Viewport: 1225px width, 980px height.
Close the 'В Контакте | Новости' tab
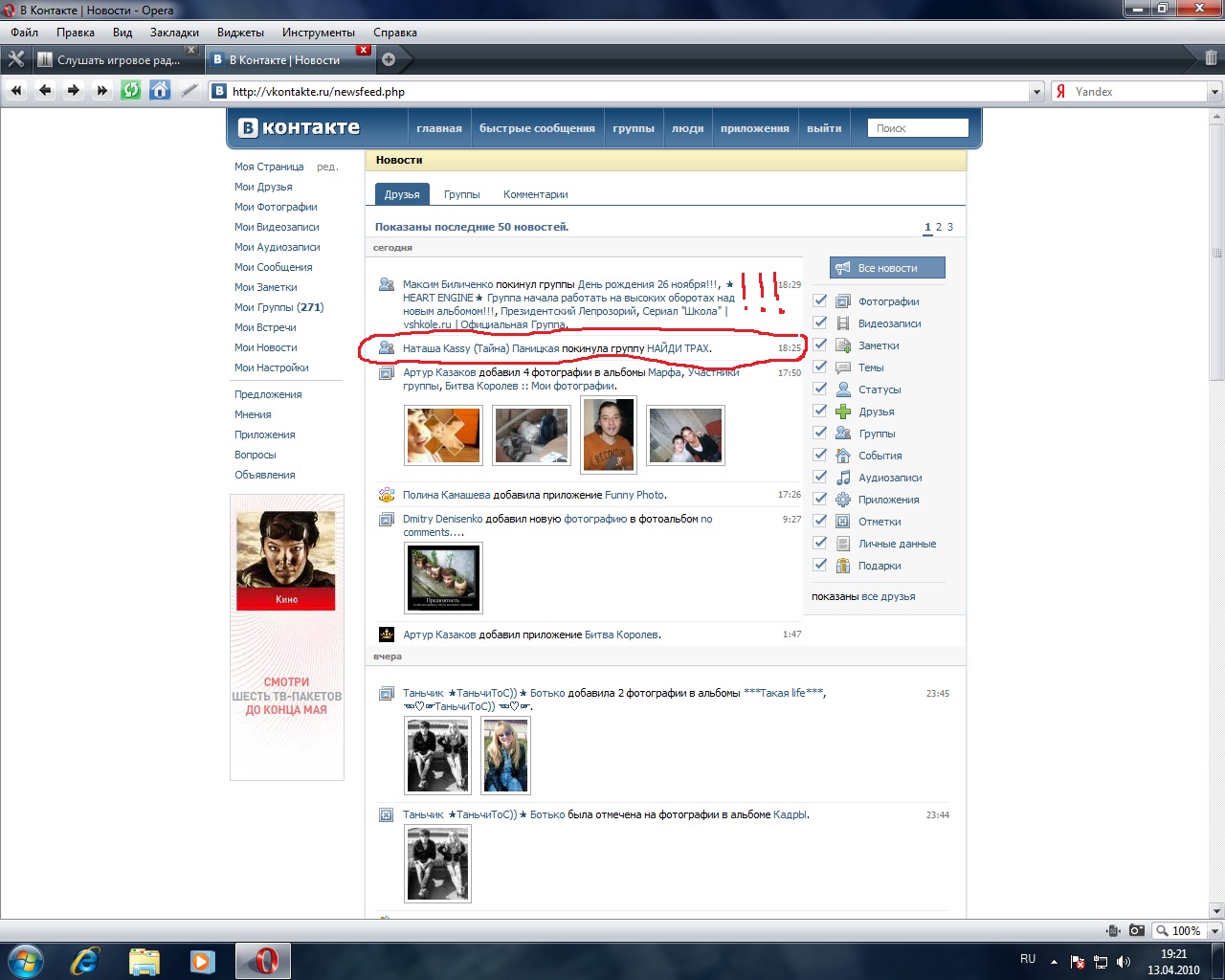tap(363, 50)
